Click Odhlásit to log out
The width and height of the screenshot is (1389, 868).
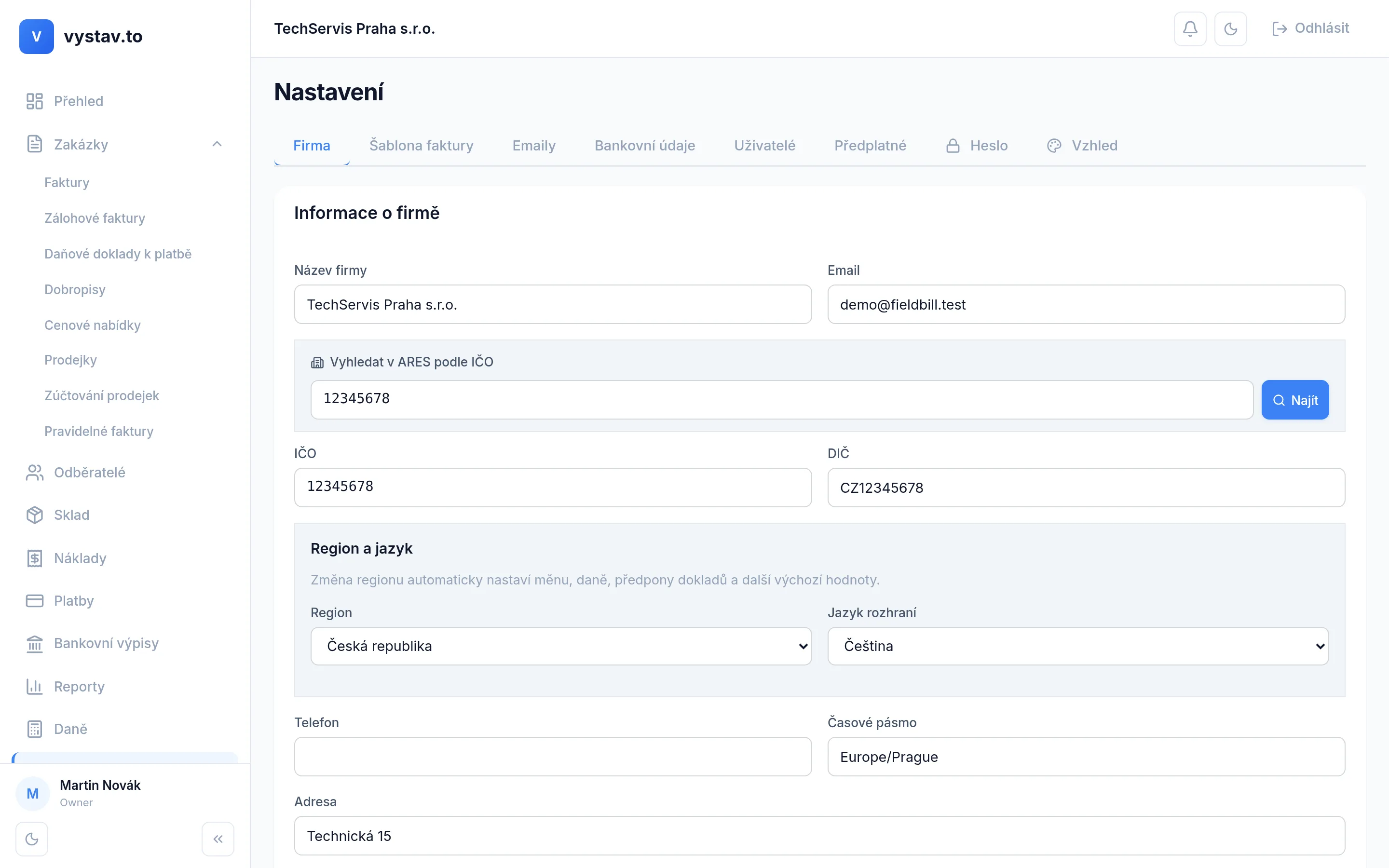1310,29
